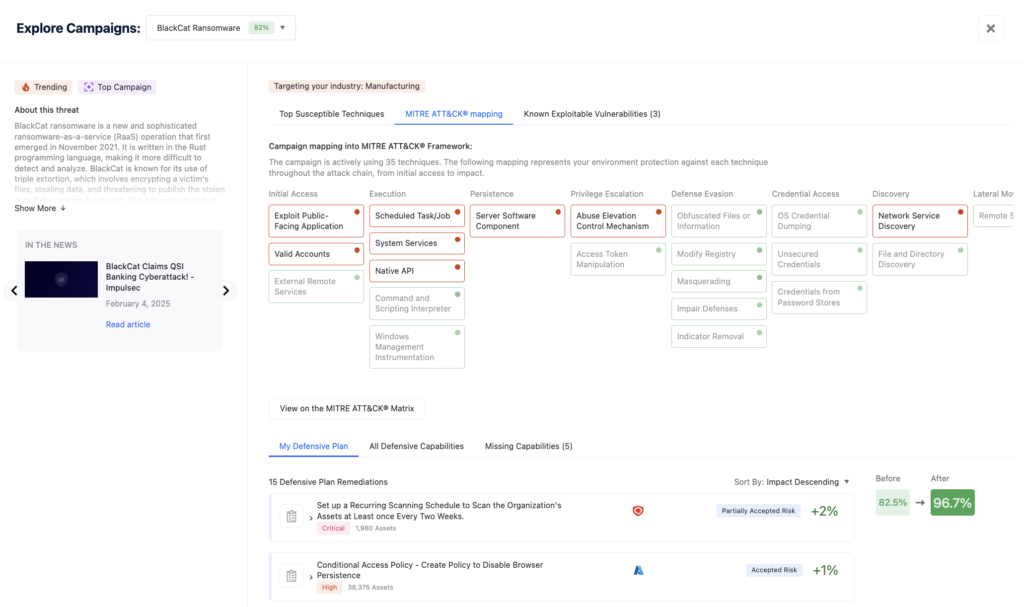The width and height of the screenshot is (1024, 607).
Task: Select the Native API technique card
Action: point(417,271)
